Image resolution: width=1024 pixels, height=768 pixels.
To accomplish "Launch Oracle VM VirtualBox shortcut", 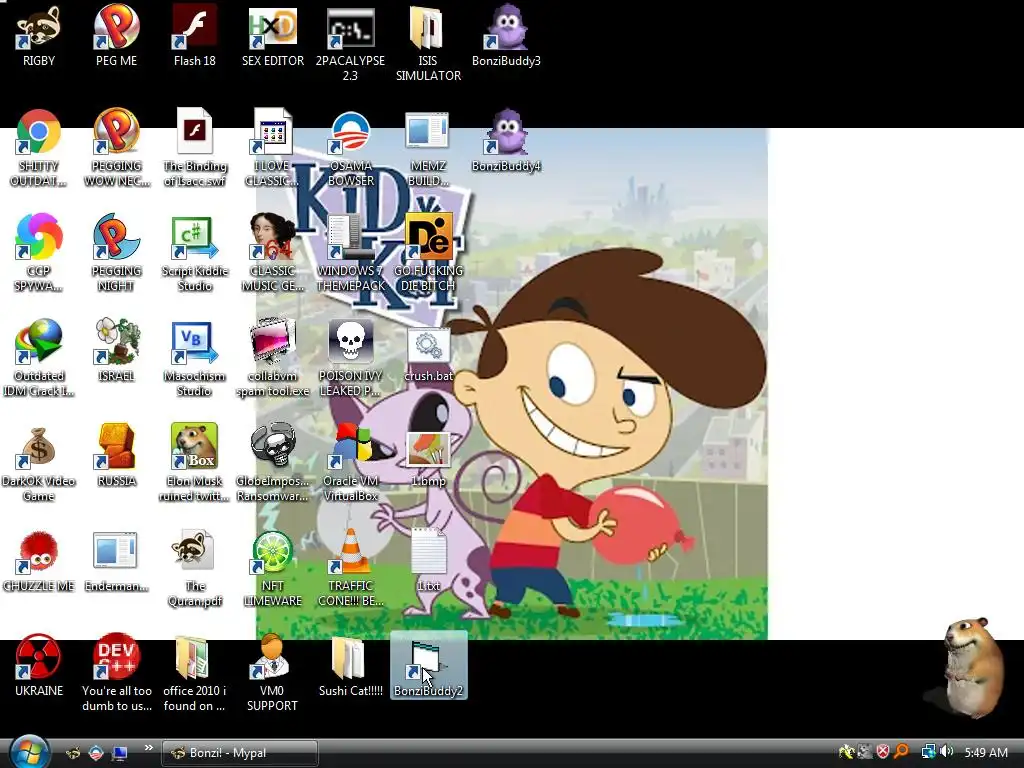I will pos(350,464).
